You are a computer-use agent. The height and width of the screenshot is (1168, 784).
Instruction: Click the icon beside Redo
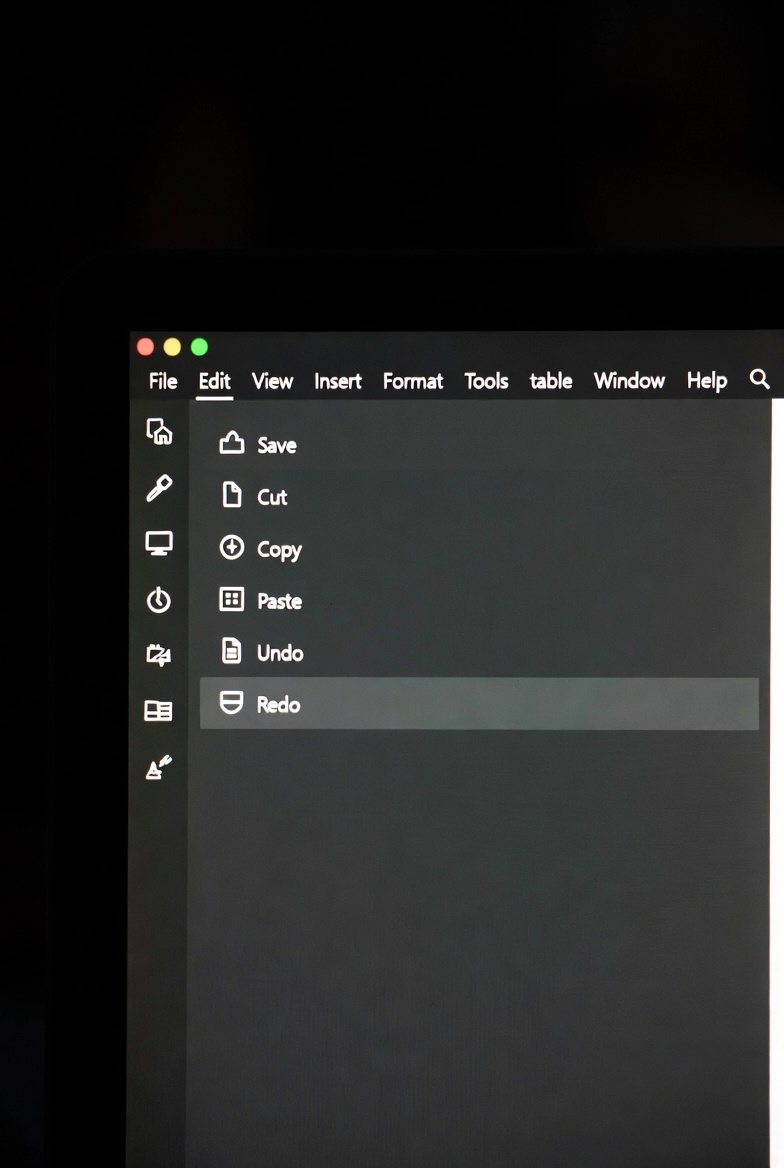coord(232,702)
